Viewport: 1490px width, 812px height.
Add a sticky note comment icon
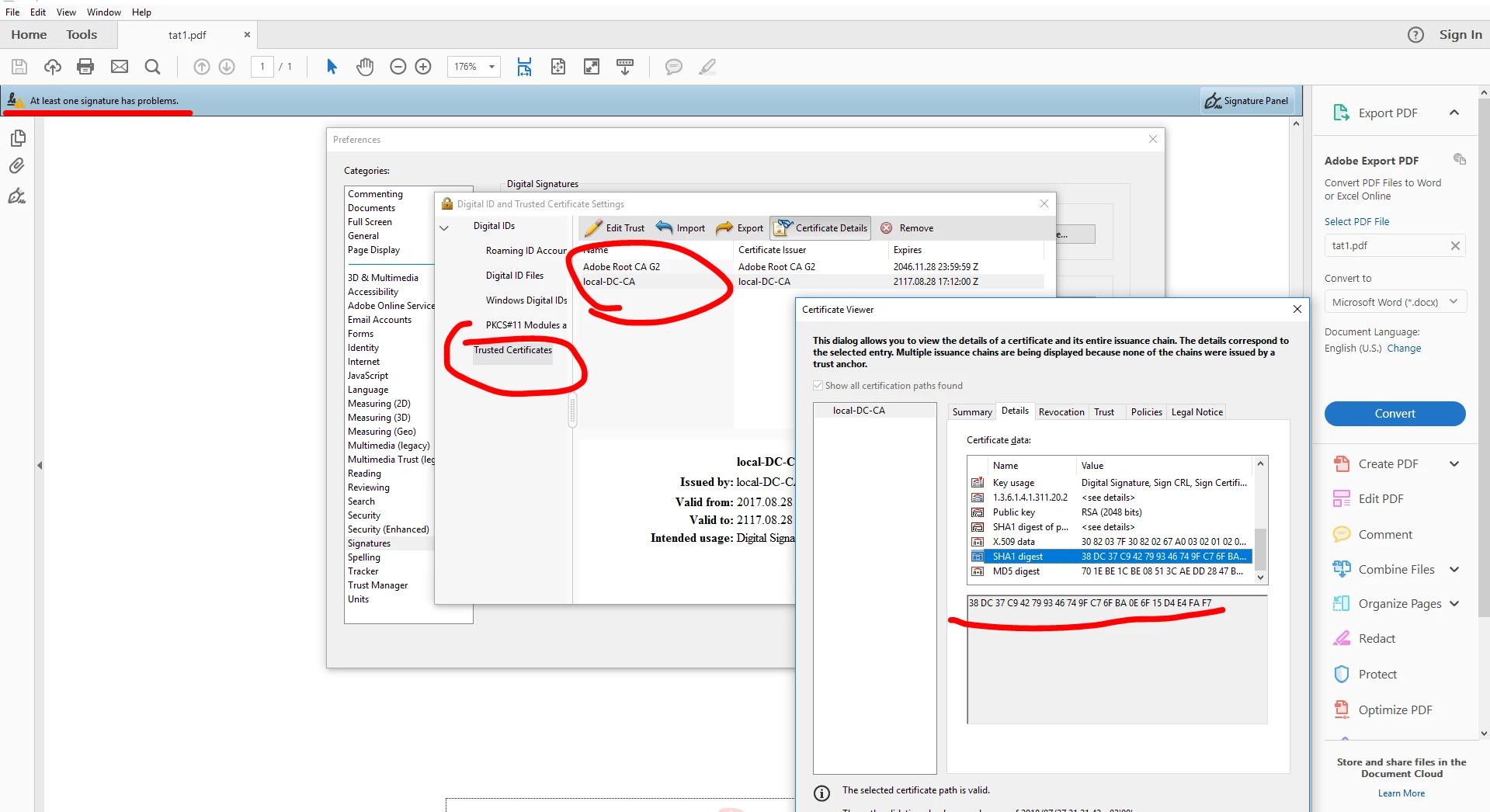coord(674,67)
